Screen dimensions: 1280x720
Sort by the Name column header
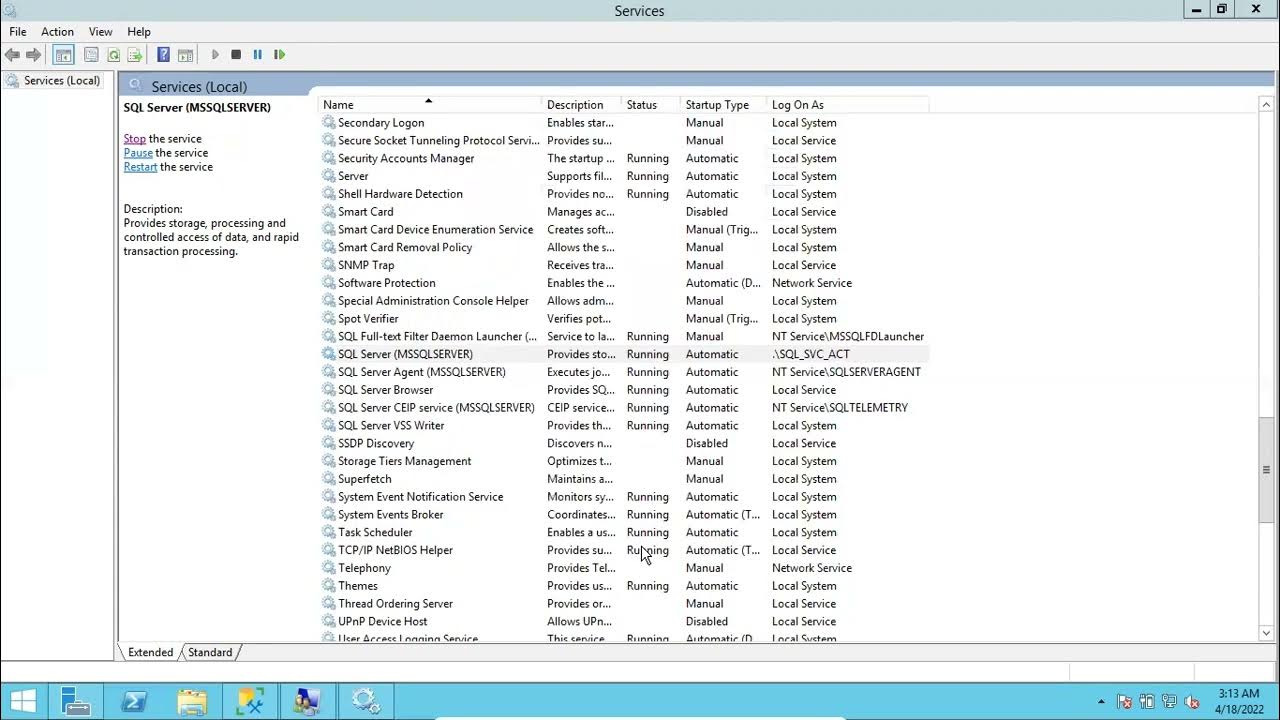pos(430,105)
